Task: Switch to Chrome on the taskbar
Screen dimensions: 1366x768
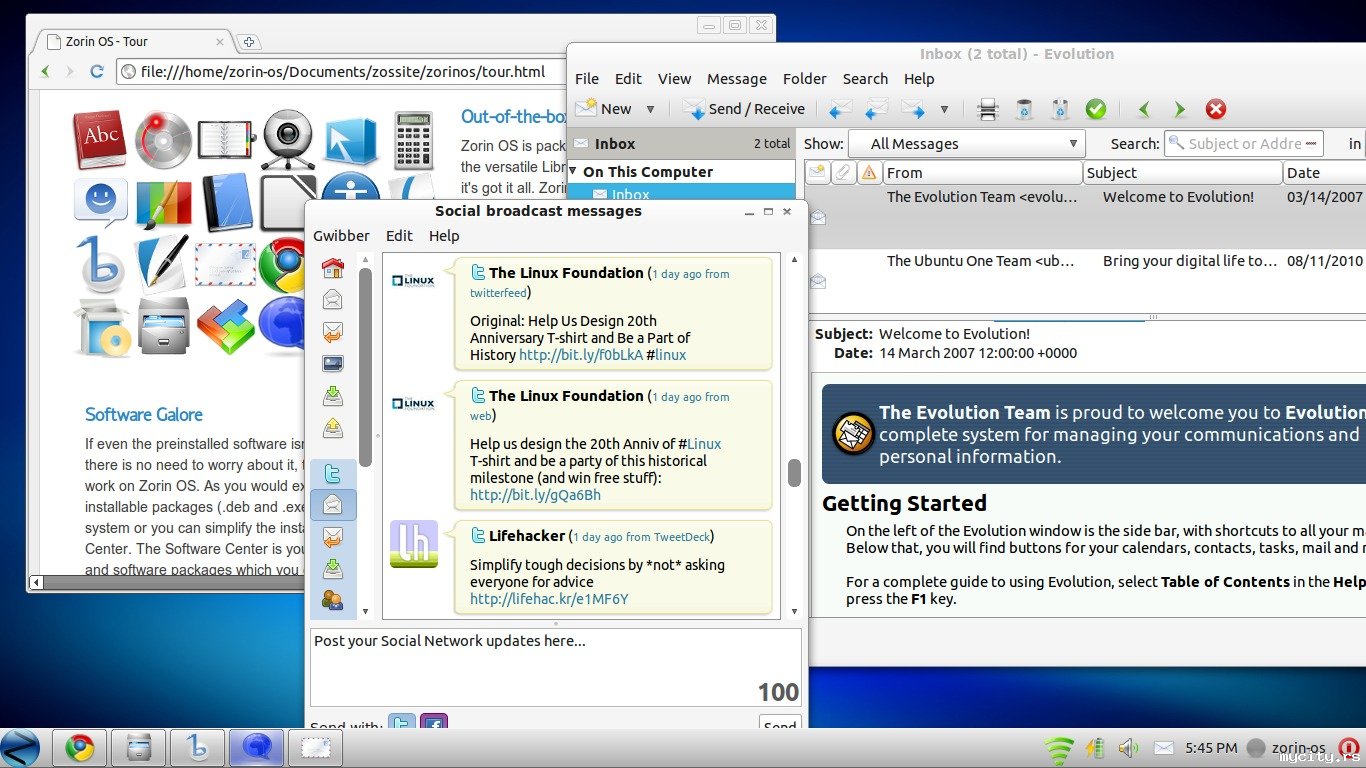Action: coord(80,748)
